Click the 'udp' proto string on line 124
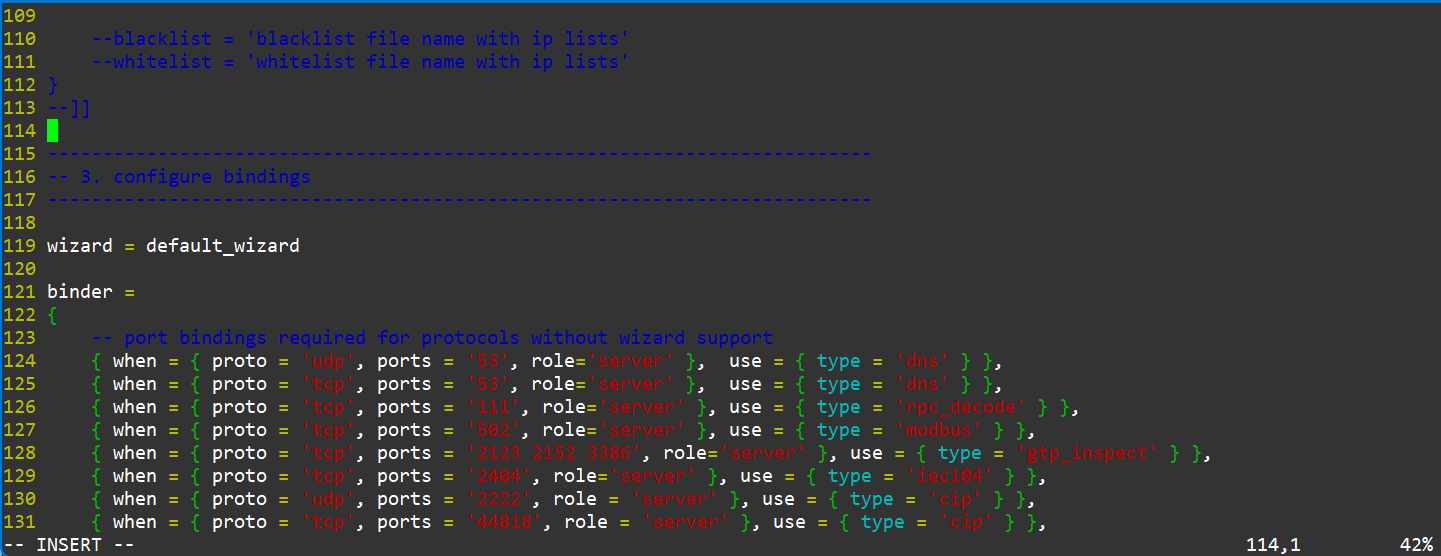 [x=328, y=361]
